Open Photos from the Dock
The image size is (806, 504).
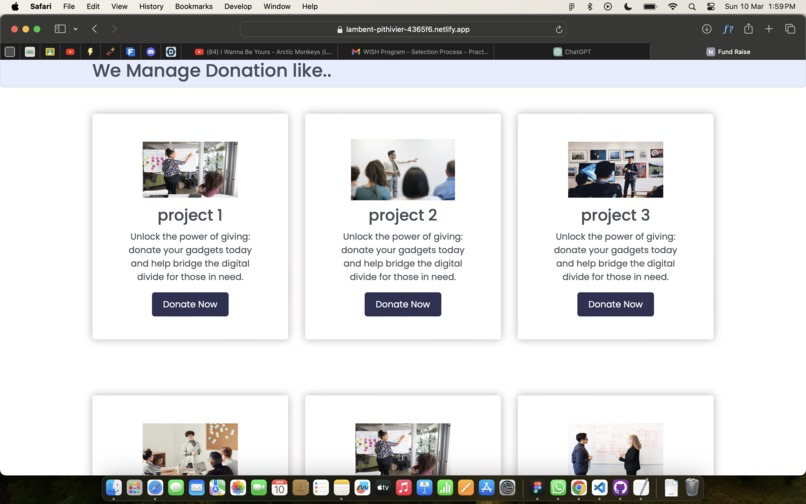pyautogui.click(x=238, y=487)
